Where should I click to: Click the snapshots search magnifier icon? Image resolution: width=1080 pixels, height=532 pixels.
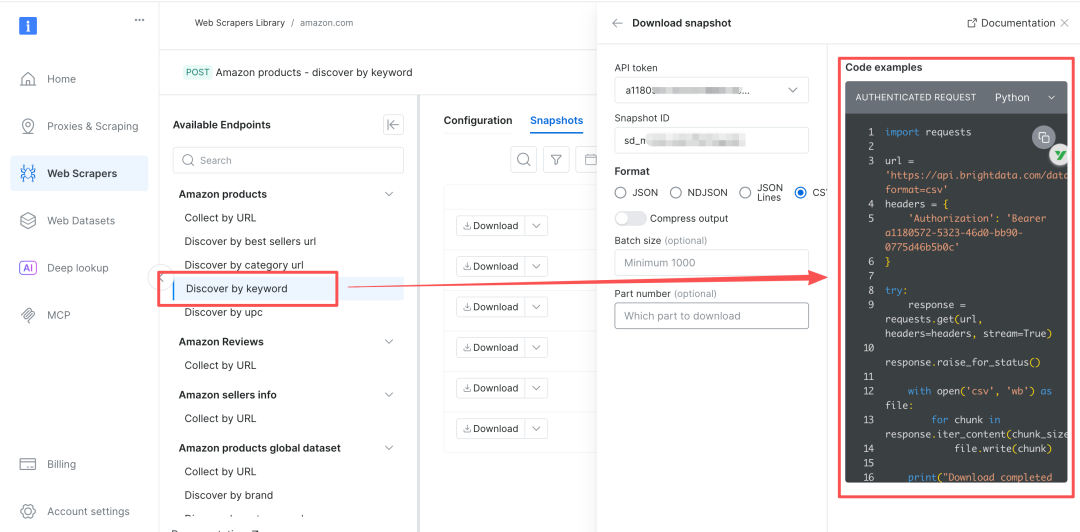coord(523,160)
